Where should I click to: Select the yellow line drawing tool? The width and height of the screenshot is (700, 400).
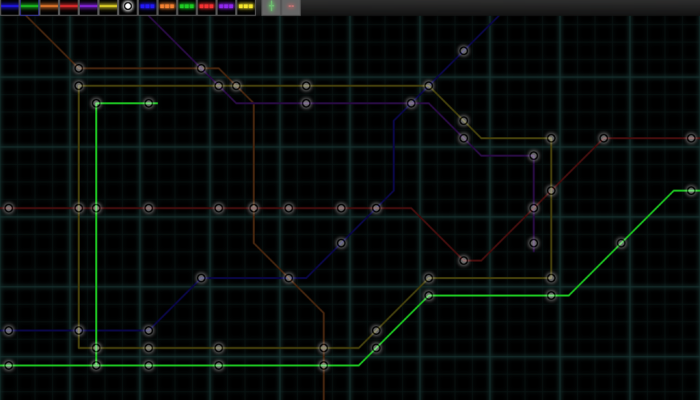pyautogui.click(x=108, y=7)
